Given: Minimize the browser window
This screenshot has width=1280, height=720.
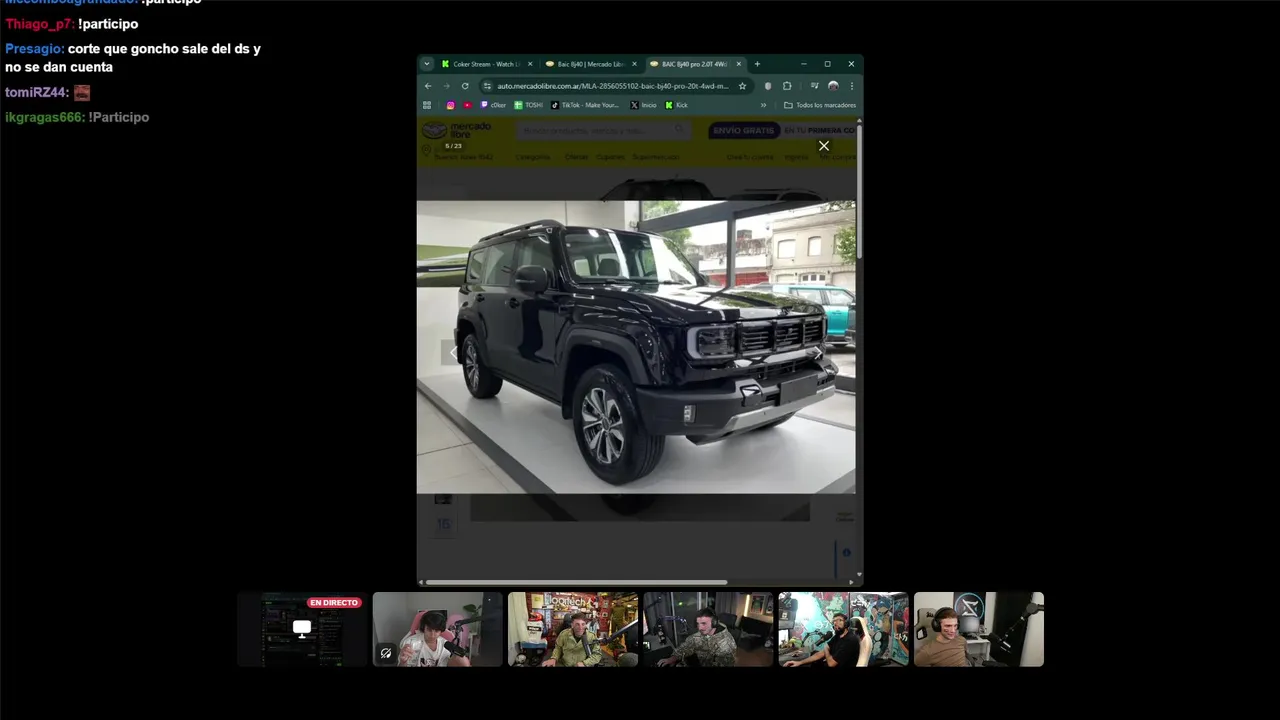Looking at the screenshot, I should click(x=804, y=64).
